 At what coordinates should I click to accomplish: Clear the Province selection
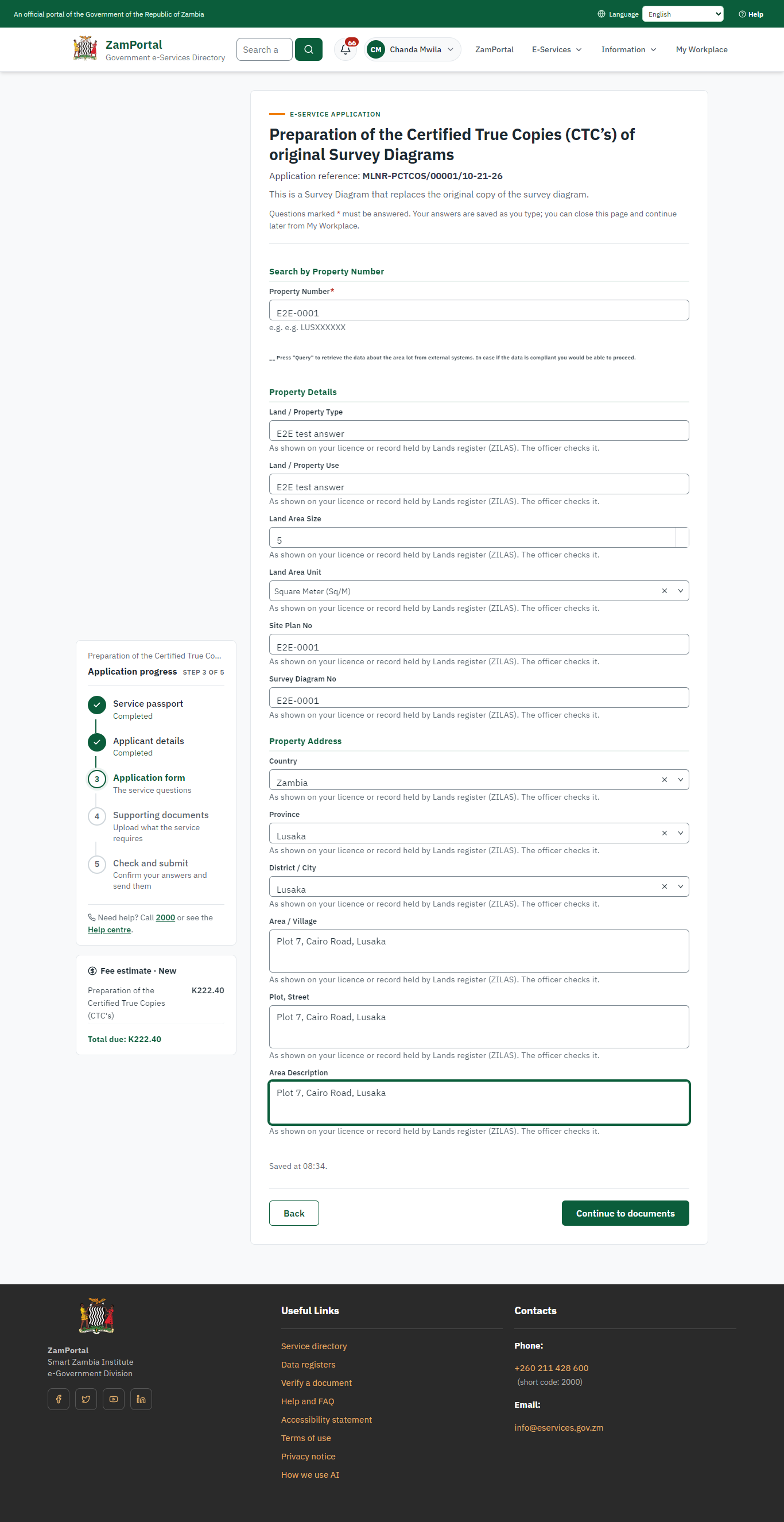665,833
